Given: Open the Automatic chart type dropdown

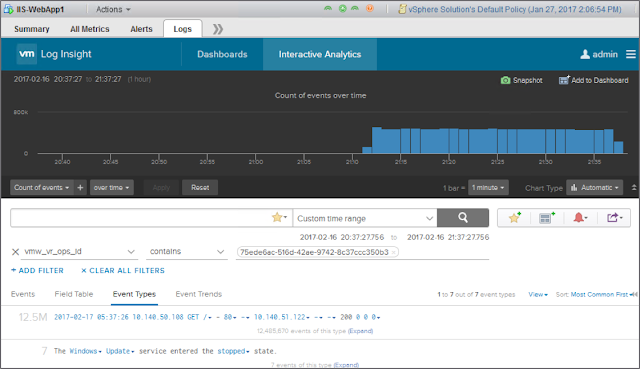Looking at the screenshot, I should [x=595, y=187].
